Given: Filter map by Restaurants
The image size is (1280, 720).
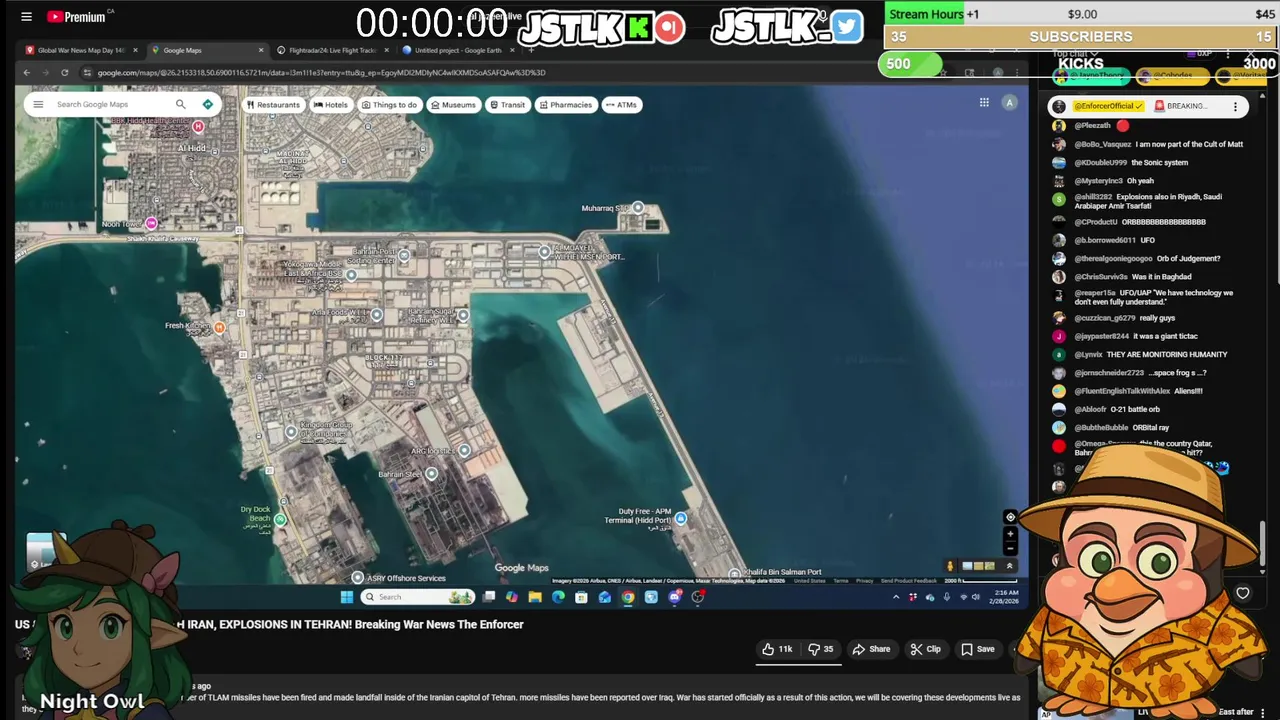Looking at the screenshot, I should point(273,105).
